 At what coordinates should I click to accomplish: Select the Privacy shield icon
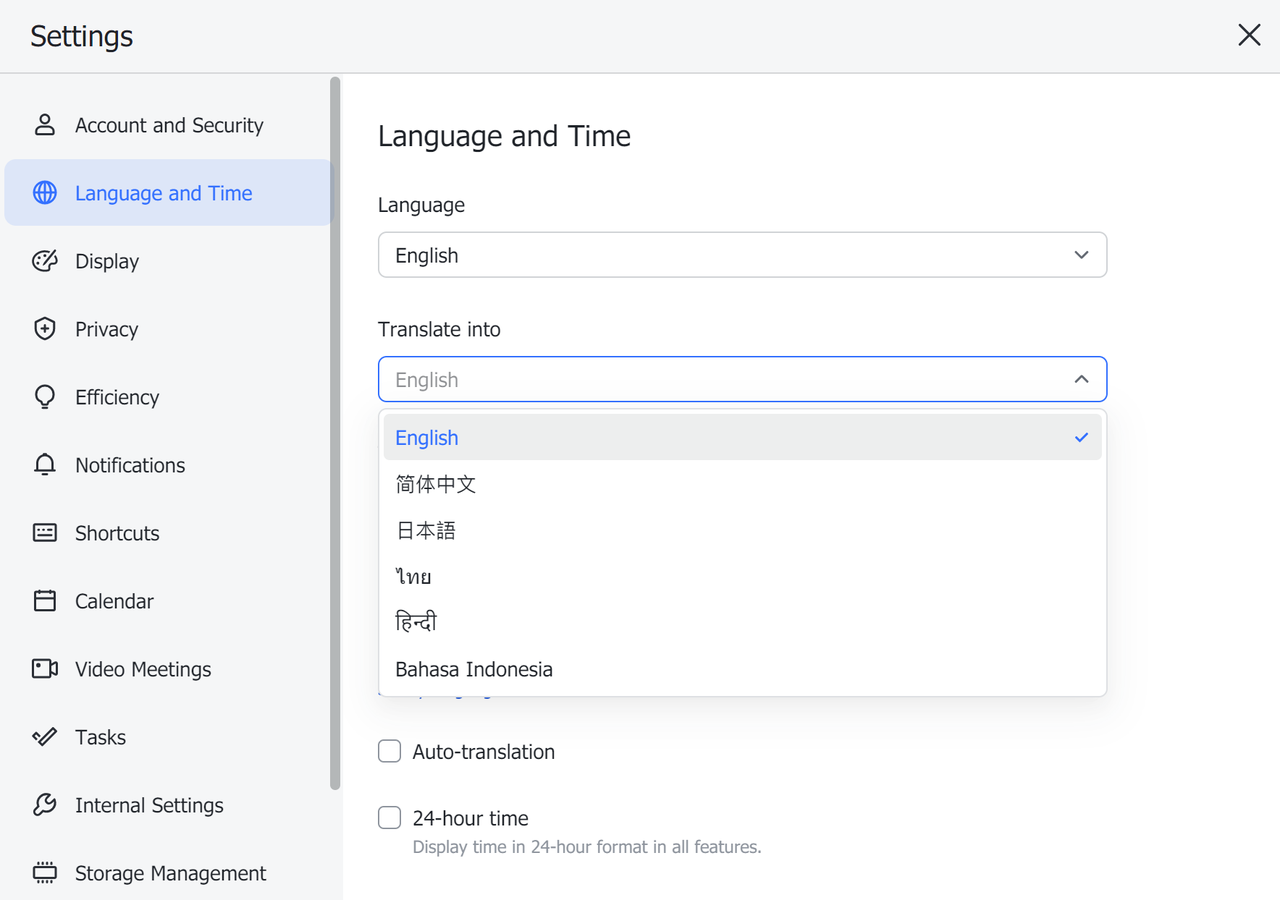pyautogui.click(x=44, y=328)
